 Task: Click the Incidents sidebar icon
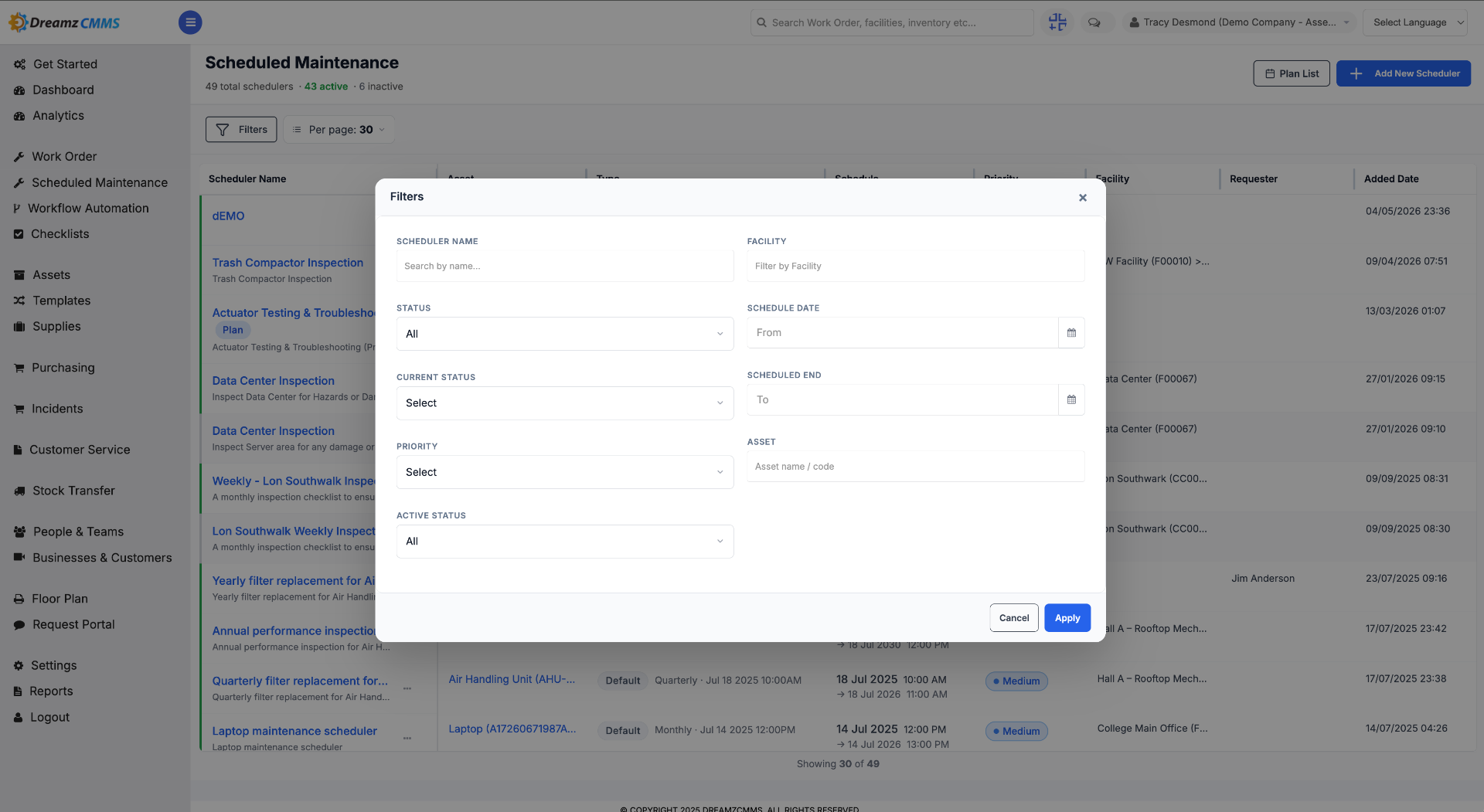coord(19,409)
